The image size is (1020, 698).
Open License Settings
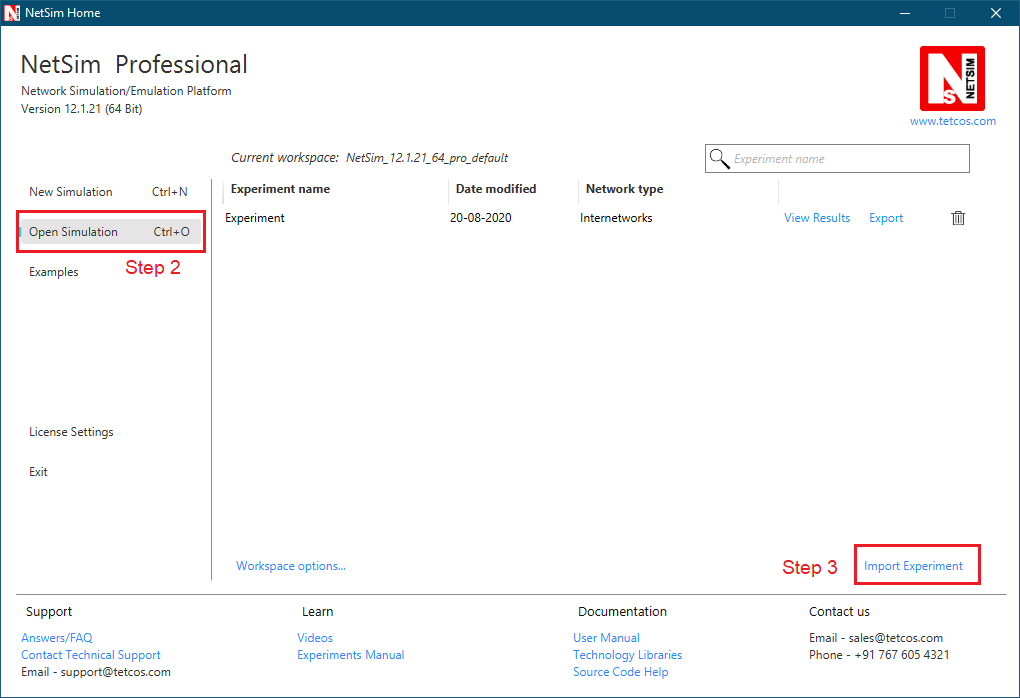71,432
